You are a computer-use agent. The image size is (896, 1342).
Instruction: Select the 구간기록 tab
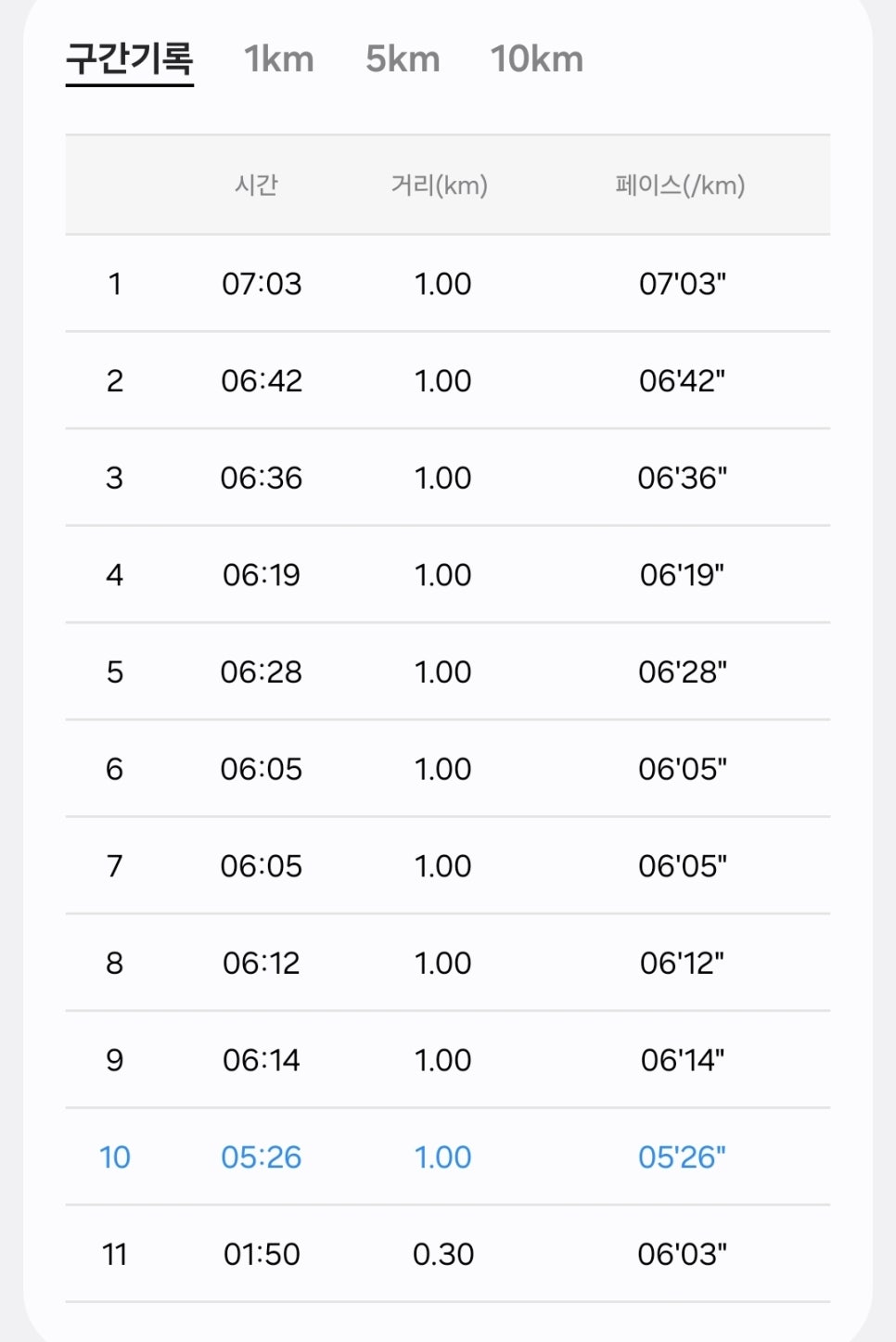[130, 59]
